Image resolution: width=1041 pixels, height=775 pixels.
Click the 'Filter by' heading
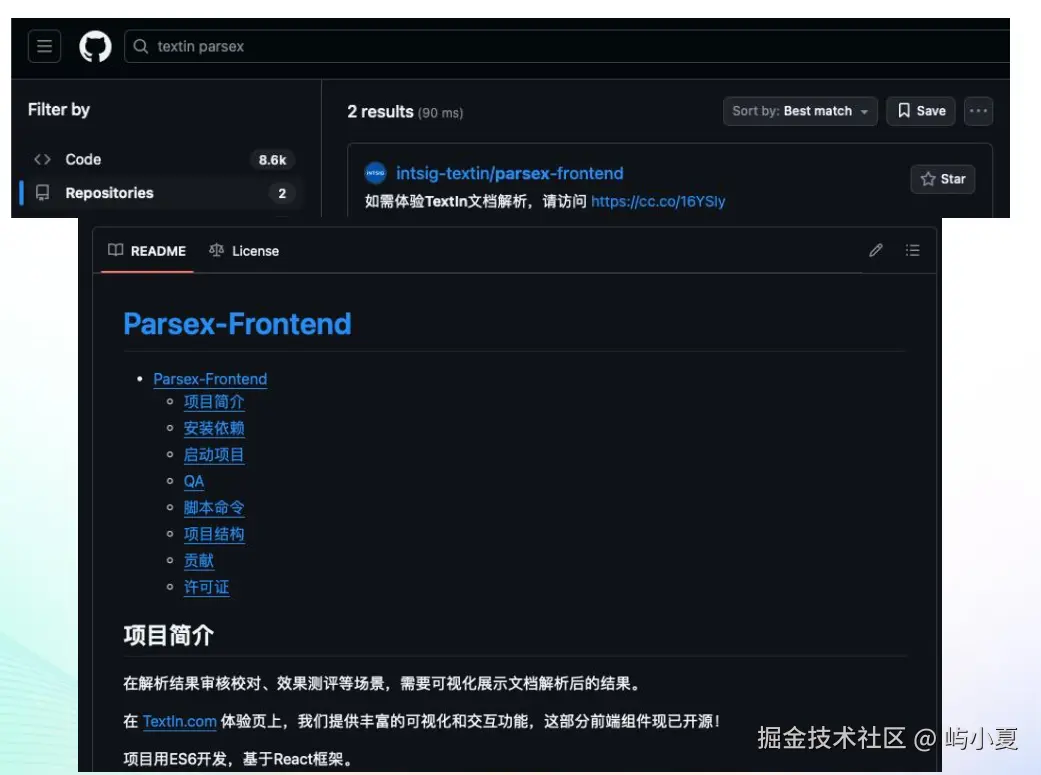pyautogui.click(x=59, y=110)
